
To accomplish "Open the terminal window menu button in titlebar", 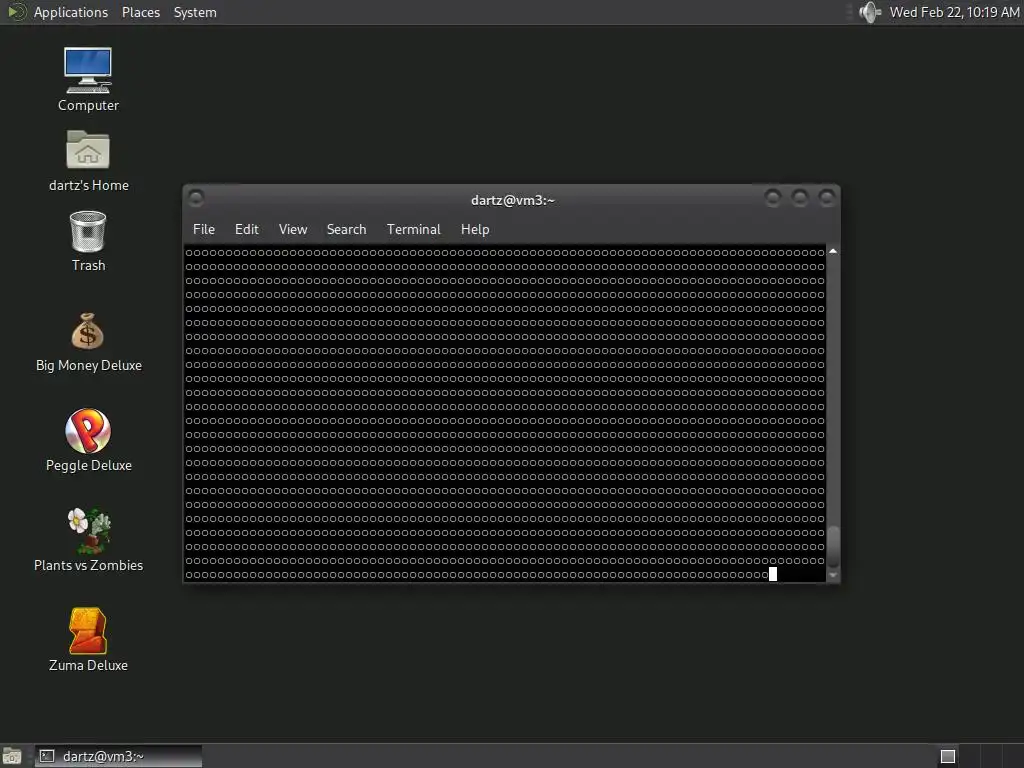I will (196, 198).
